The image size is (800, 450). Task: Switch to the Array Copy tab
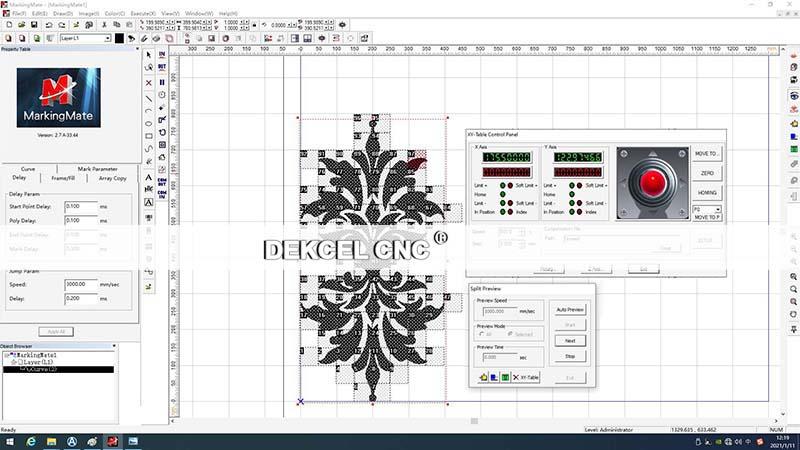coord(112,178)
